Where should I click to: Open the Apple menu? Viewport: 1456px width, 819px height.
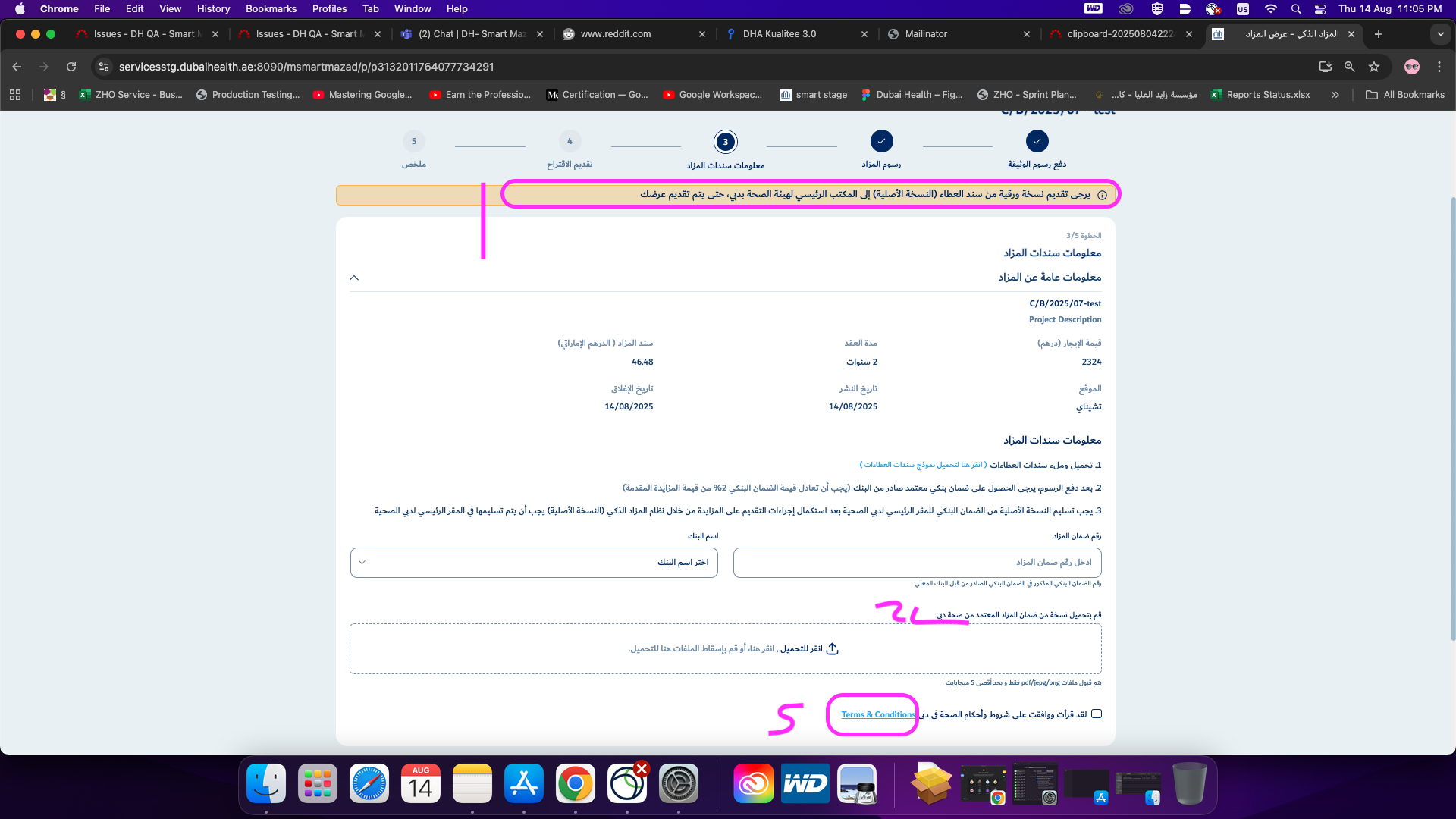click(x=20, y=8)
